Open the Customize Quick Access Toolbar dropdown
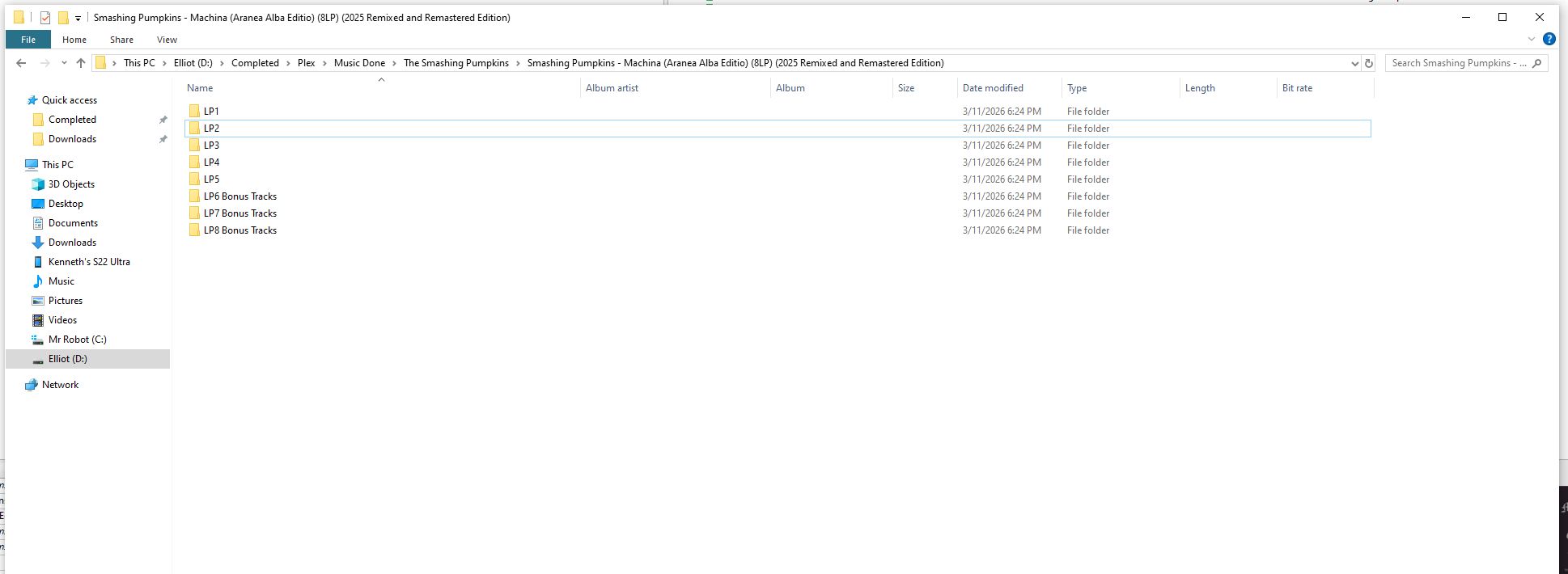1568x574 pixels. click(78, 18)
